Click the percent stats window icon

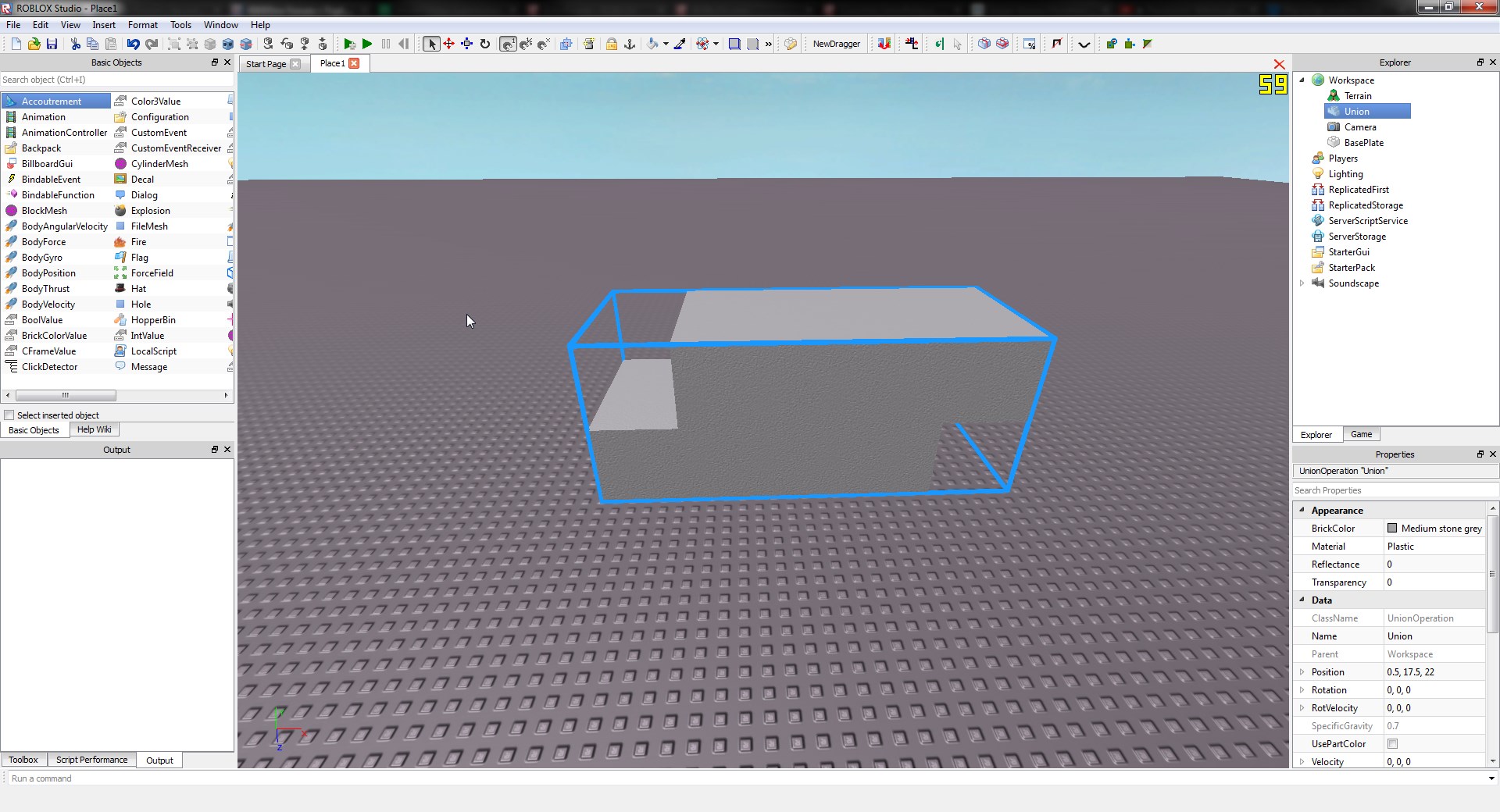1029,44
